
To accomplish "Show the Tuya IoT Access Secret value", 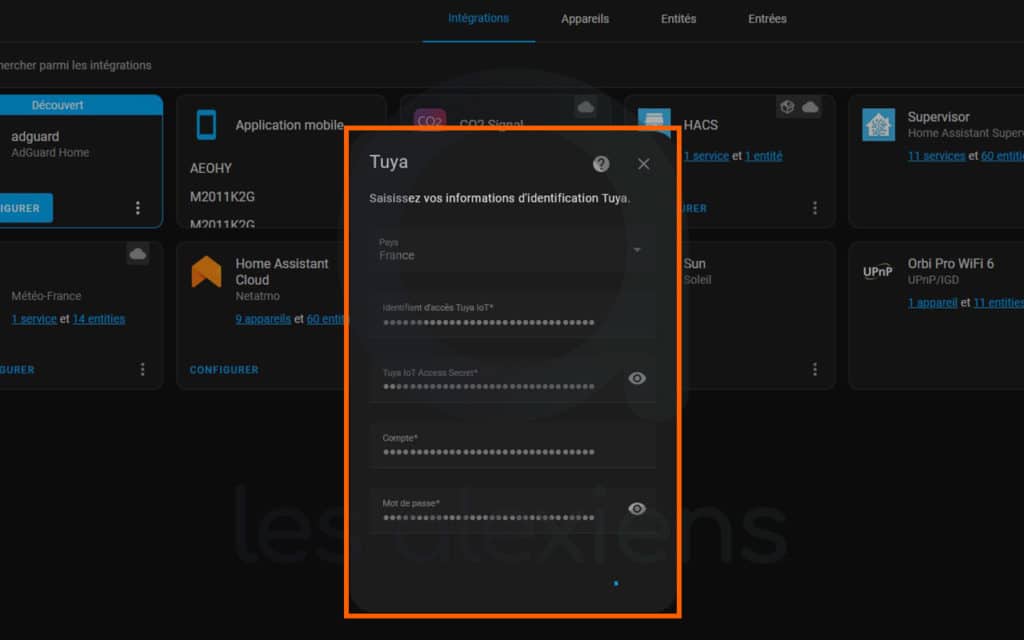I will [x=637, y=378].
